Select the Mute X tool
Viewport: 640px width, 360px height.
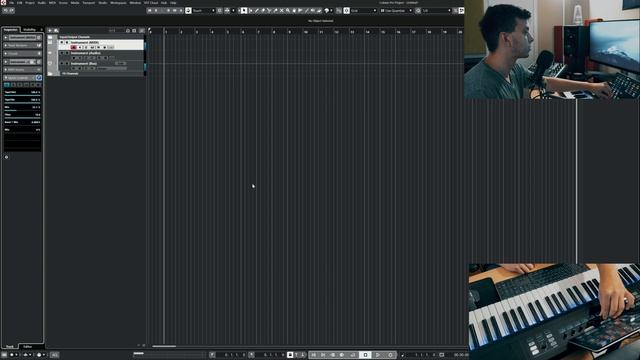click(x=281, y=11)
